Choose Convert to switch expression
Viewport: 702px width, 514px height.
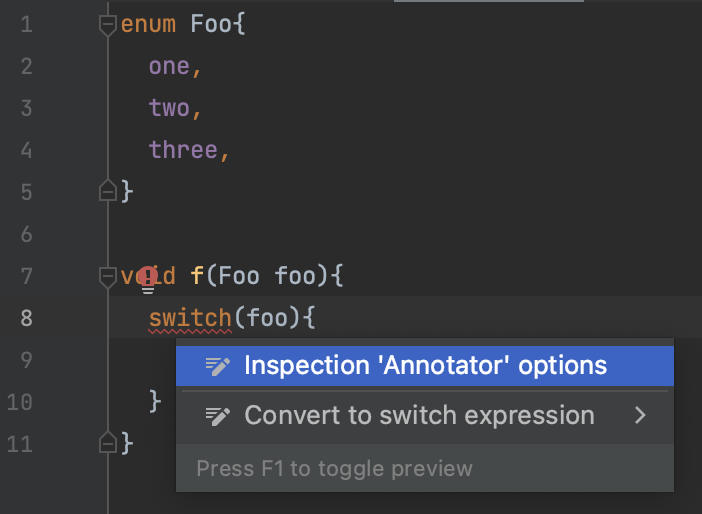coord(424,415)
